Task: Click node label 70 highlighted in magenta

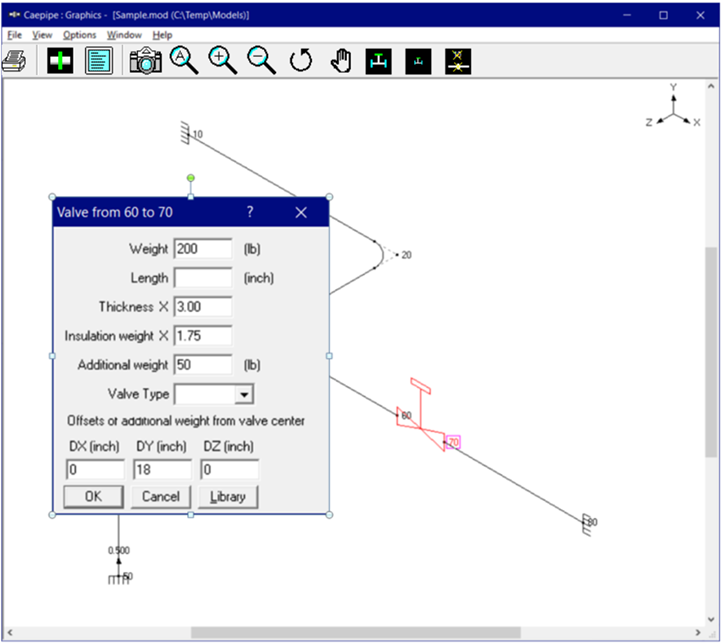Action: coord(453,442)
